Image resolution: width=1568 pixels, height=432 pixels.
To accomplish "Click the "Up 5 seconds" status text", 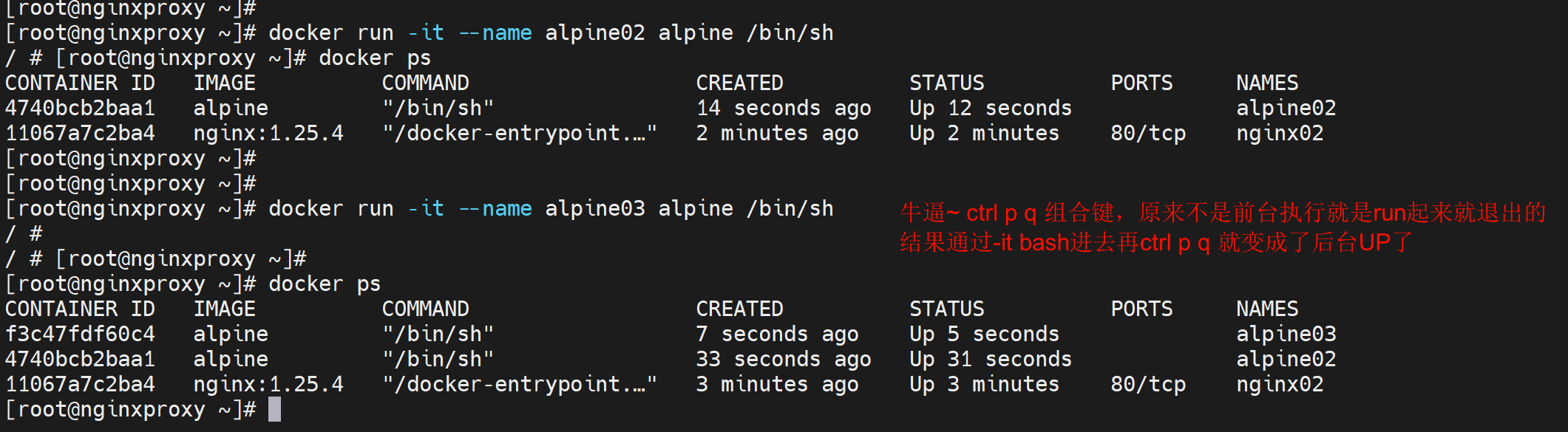I will (x=984, y=334).
